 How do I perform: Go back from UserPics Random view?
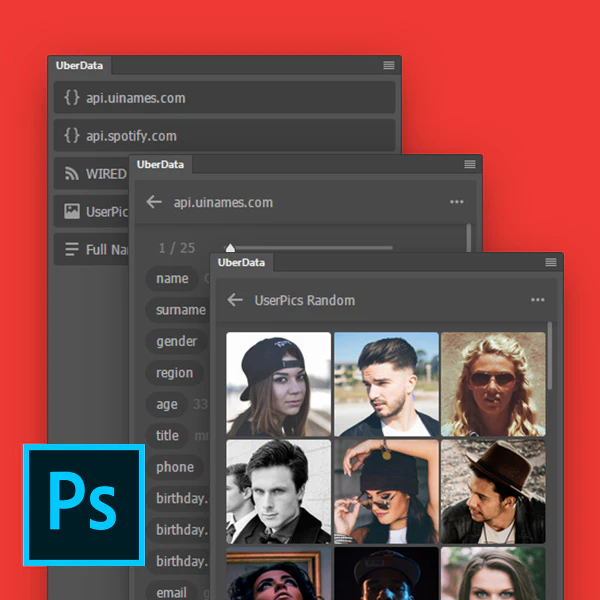pyautogui.click(x=235, y=300)
